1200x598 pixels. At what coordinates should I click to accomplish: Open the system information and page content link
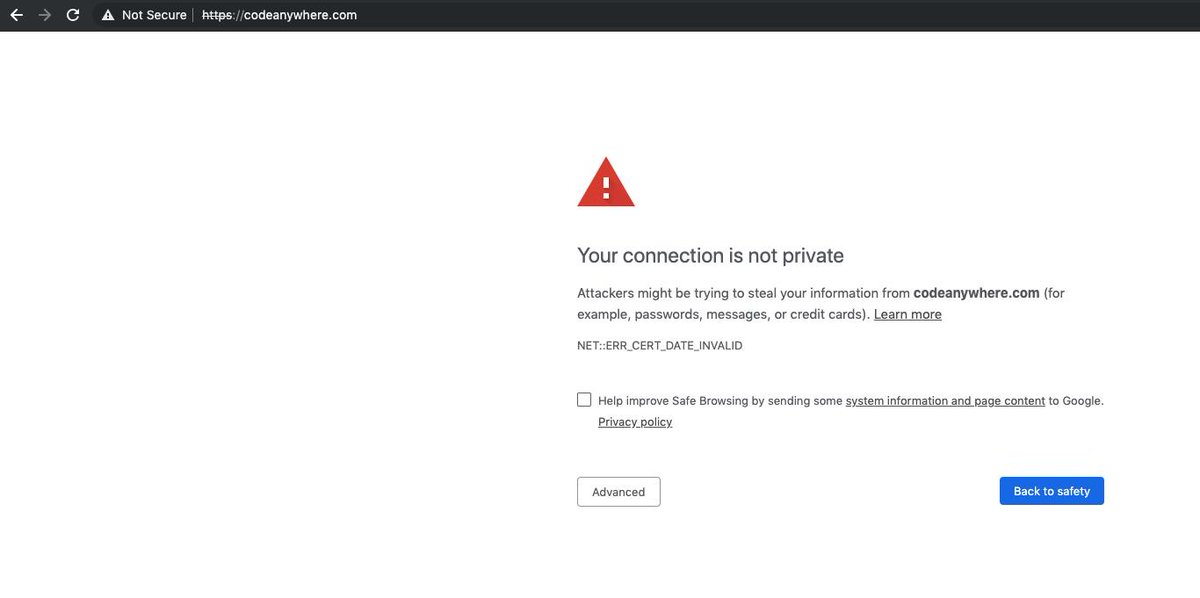[945, 401]
